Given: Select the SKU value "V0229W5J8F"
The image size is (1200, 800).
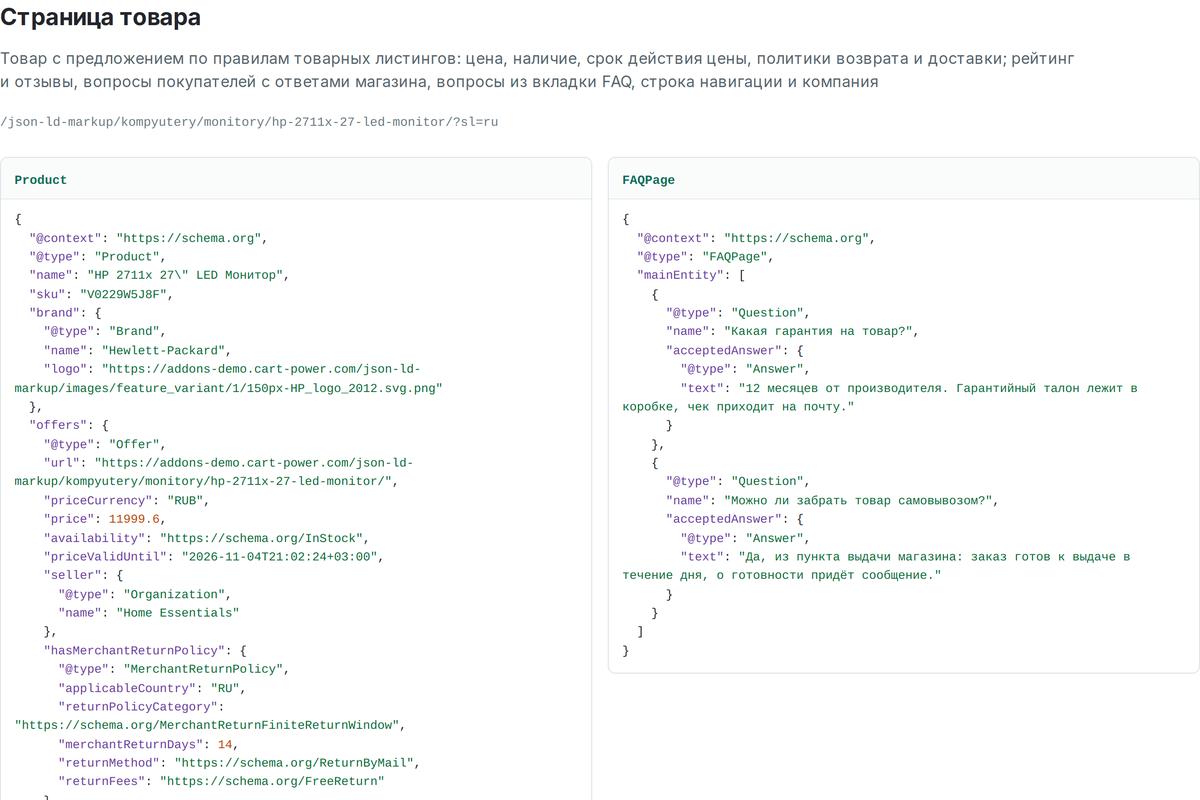Looking at the screenshot, I should 126,294.
